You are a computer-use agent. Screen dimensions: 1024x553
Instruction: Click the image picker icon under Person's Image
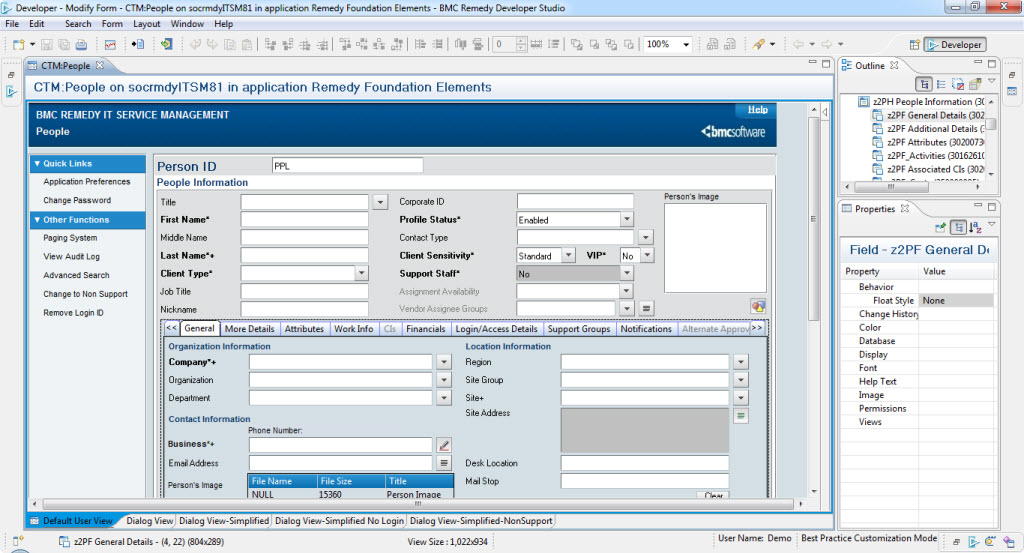758,306
